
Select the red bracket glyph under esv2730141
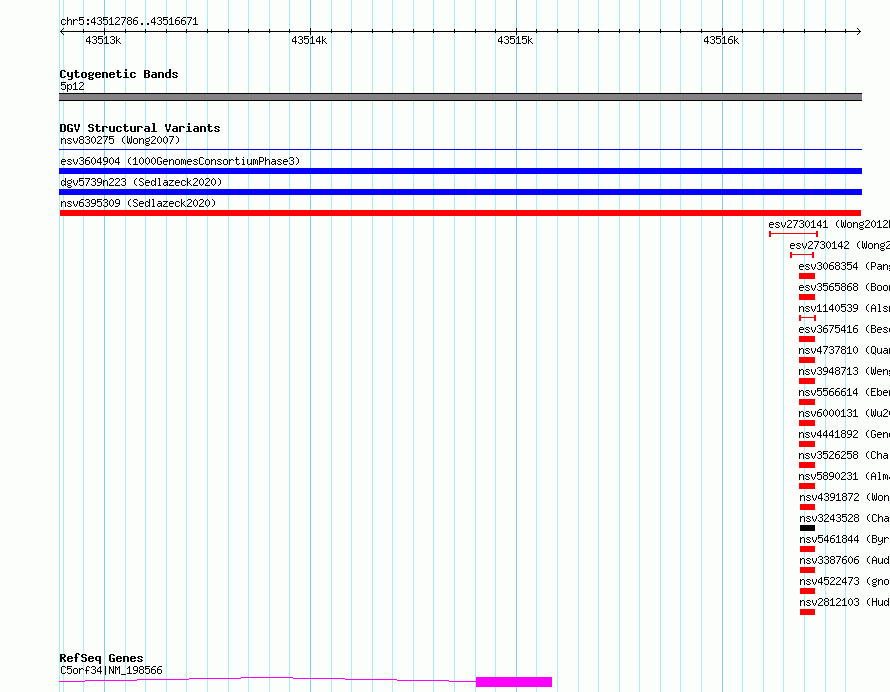794,234
